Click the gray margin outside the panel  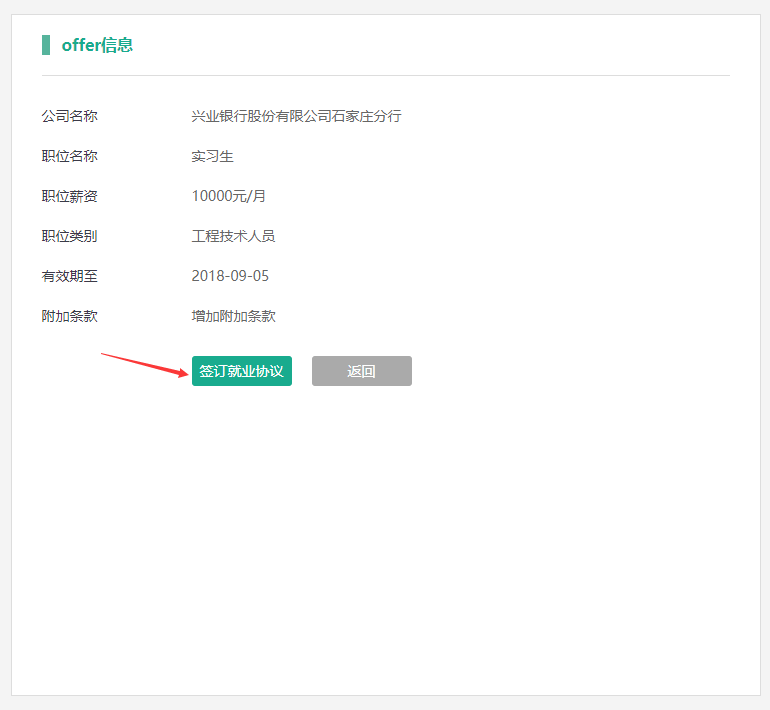pos(765,400)
